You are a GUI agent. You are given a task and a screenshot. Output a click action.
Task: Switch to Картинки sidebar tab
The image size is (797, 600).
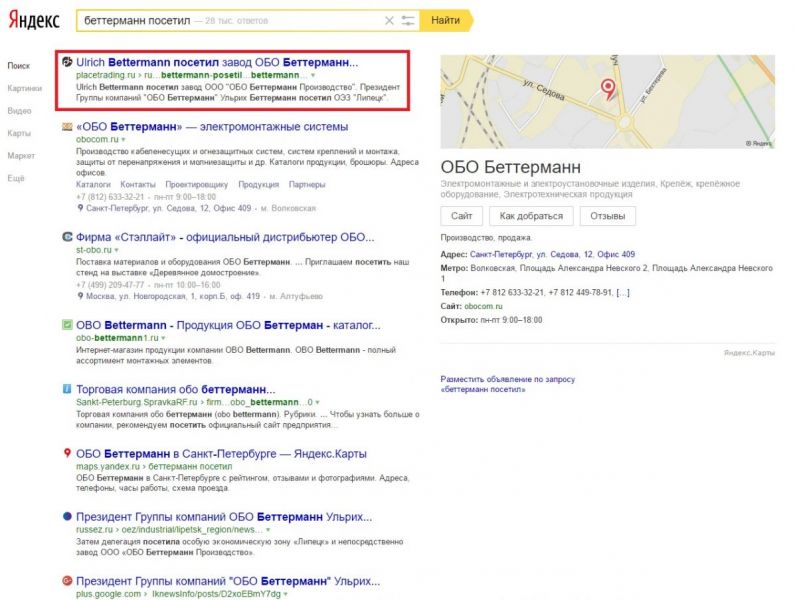(x=24, y=88)
